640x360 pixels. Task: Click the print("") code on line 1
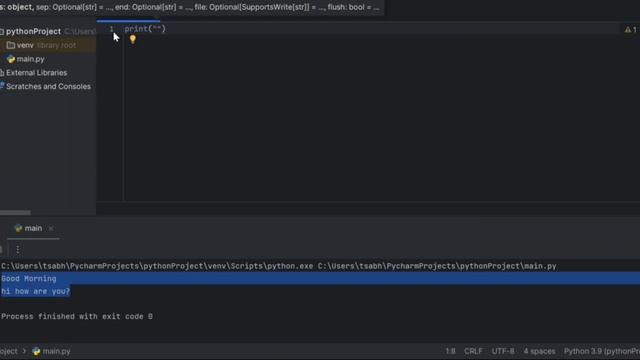point(145,29)
